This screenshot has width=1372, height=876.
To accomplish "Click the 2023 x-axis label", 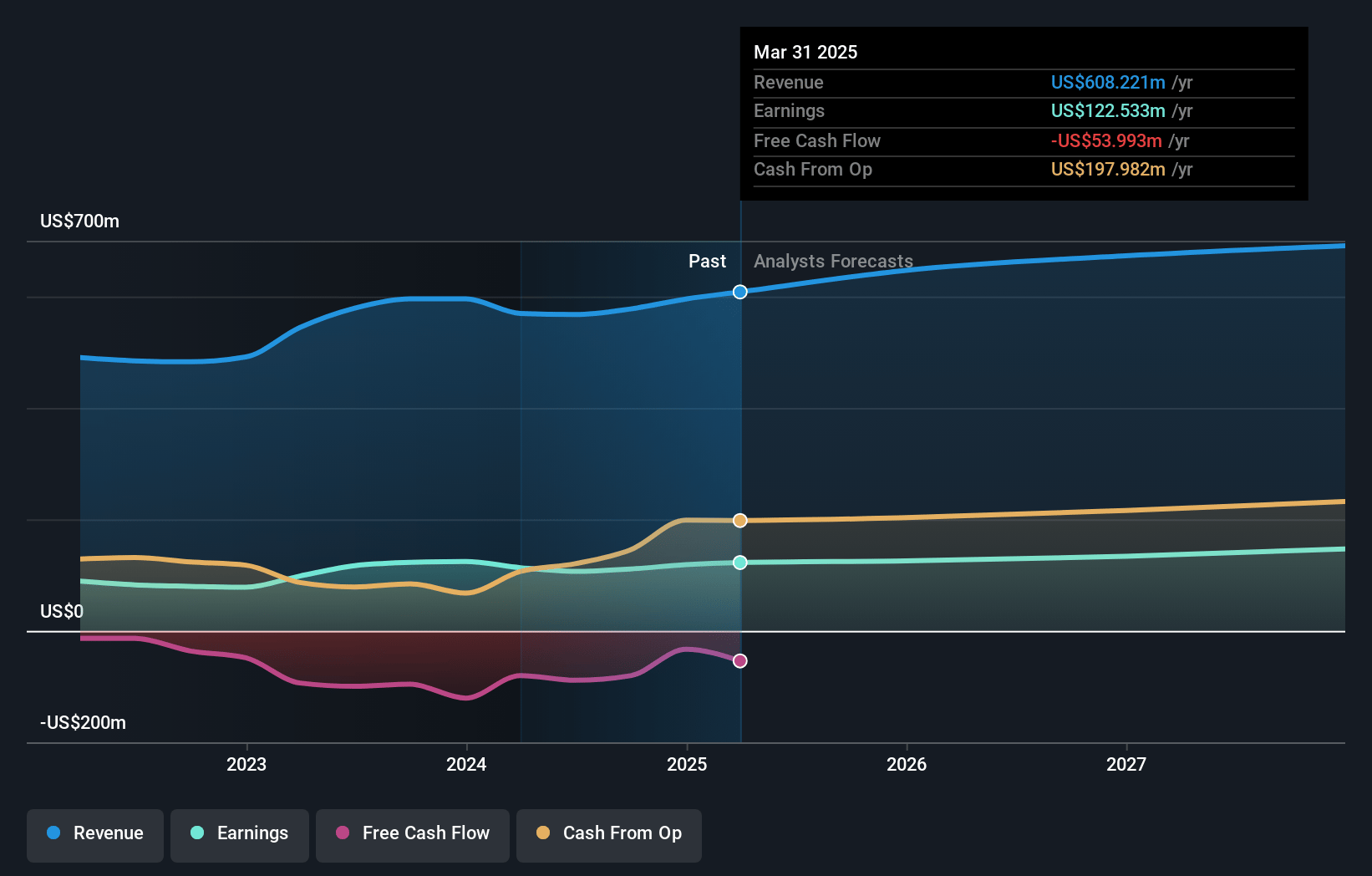I will pos(246,764).
